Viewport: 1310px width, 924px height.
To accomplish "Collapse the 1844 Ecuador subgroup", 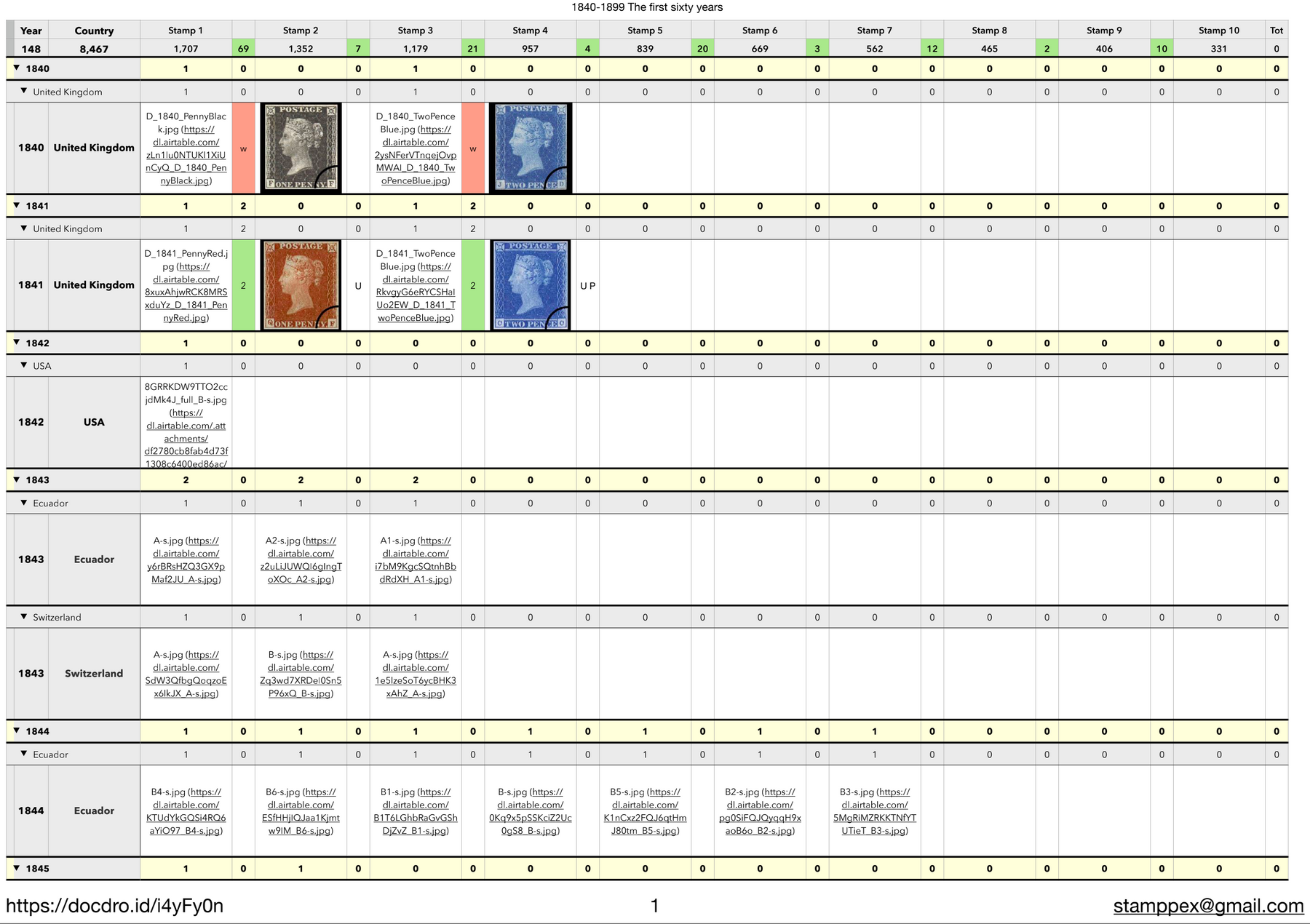I will tap(24, 754).
